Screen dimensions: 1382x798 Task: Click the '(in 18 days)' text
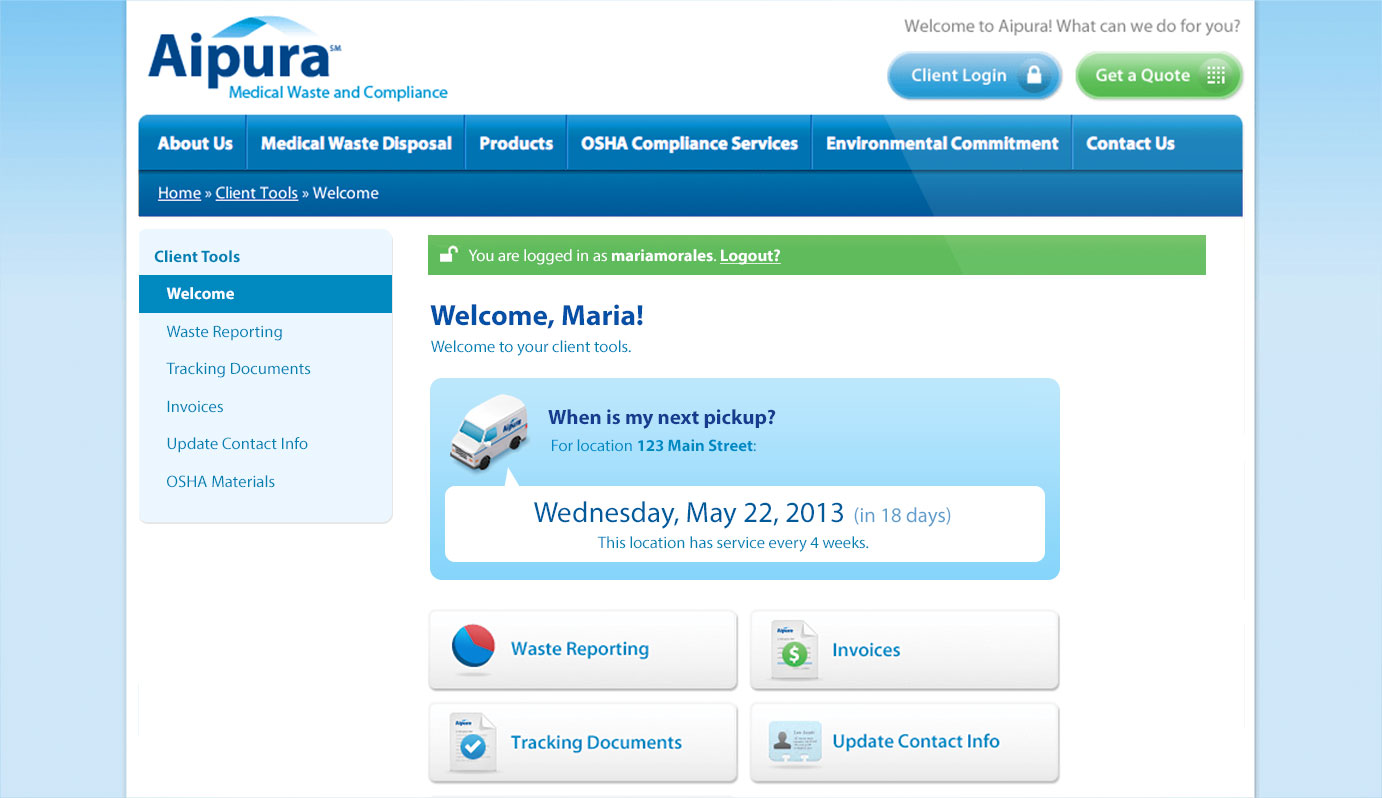point(902,516)
